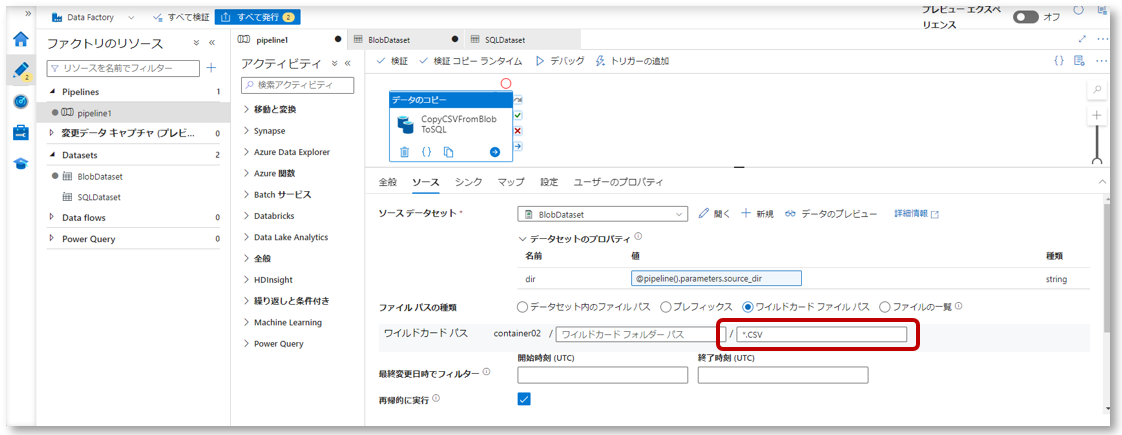
Task: Click the canvas zoom slider handle
Action: pos(1097,161)
